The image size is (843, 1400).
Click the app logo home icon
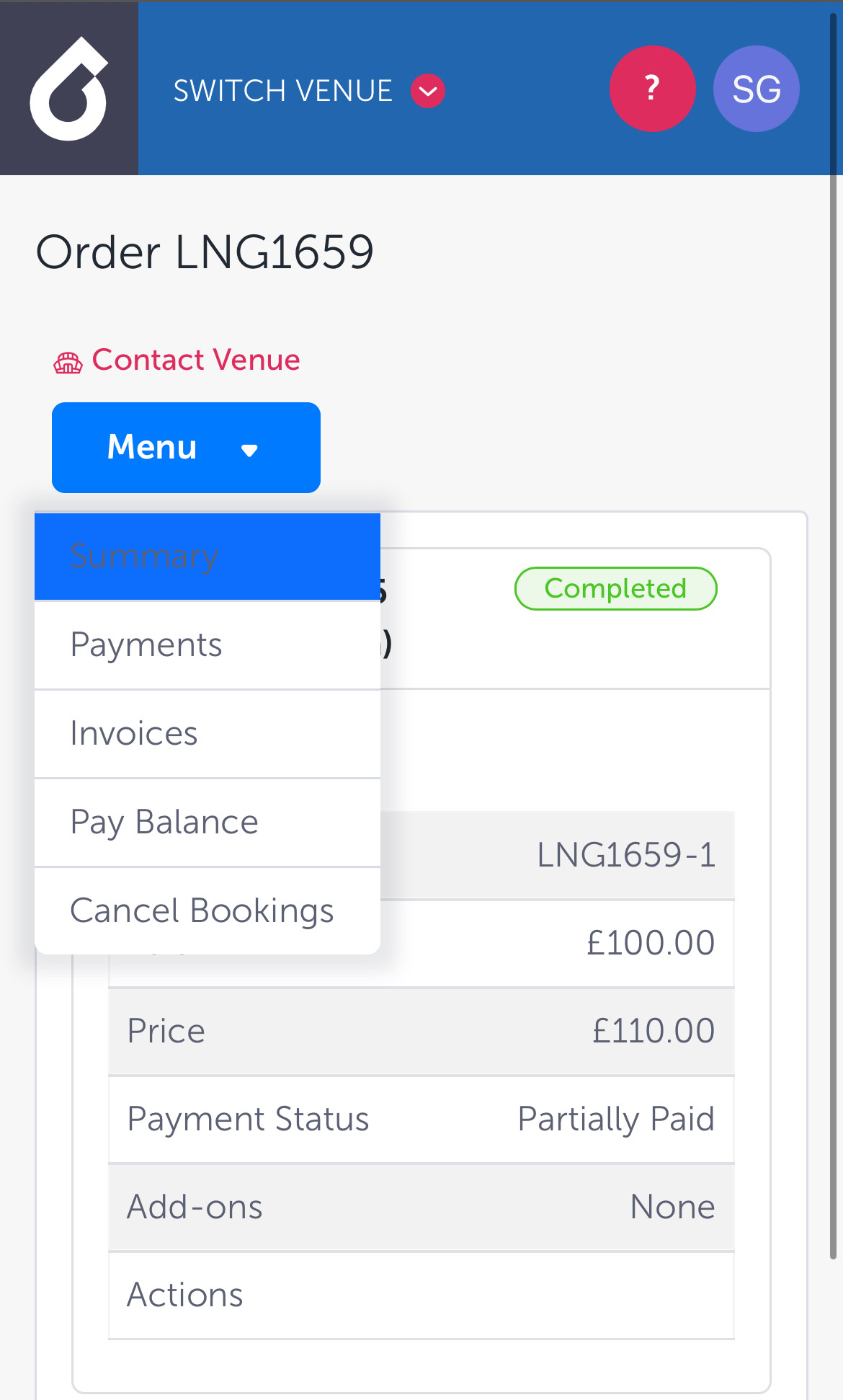[x=69, y=89]
